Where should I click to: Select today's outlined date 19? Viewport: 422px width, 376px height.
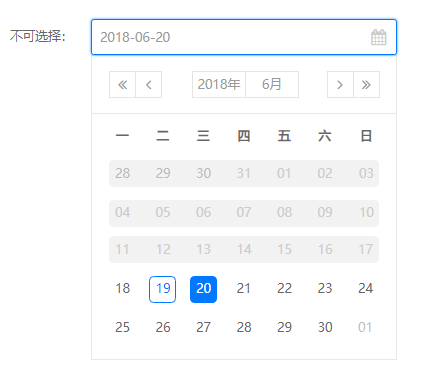[163, 289]
